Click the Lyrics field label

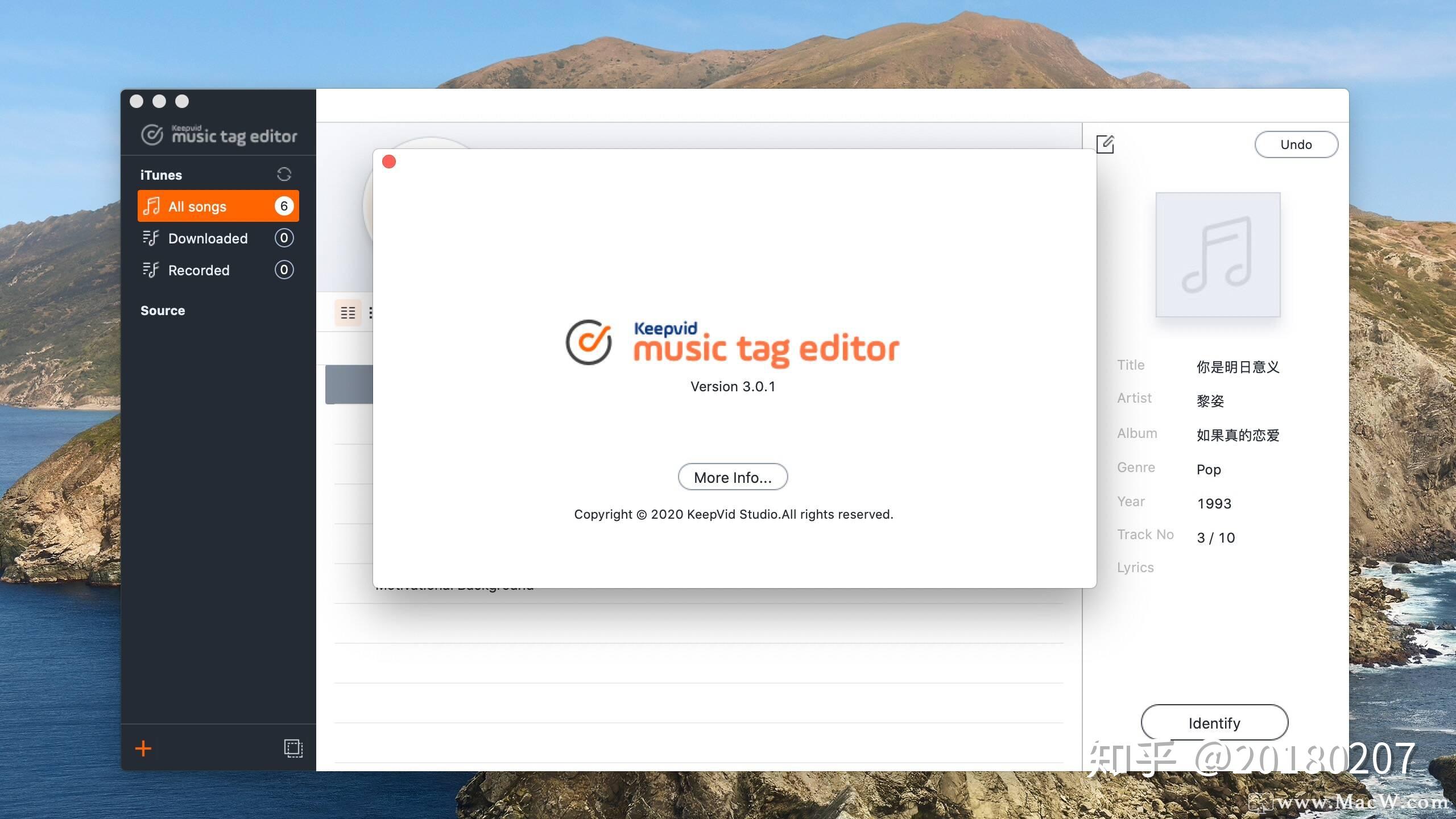(x=1135, y=568)
